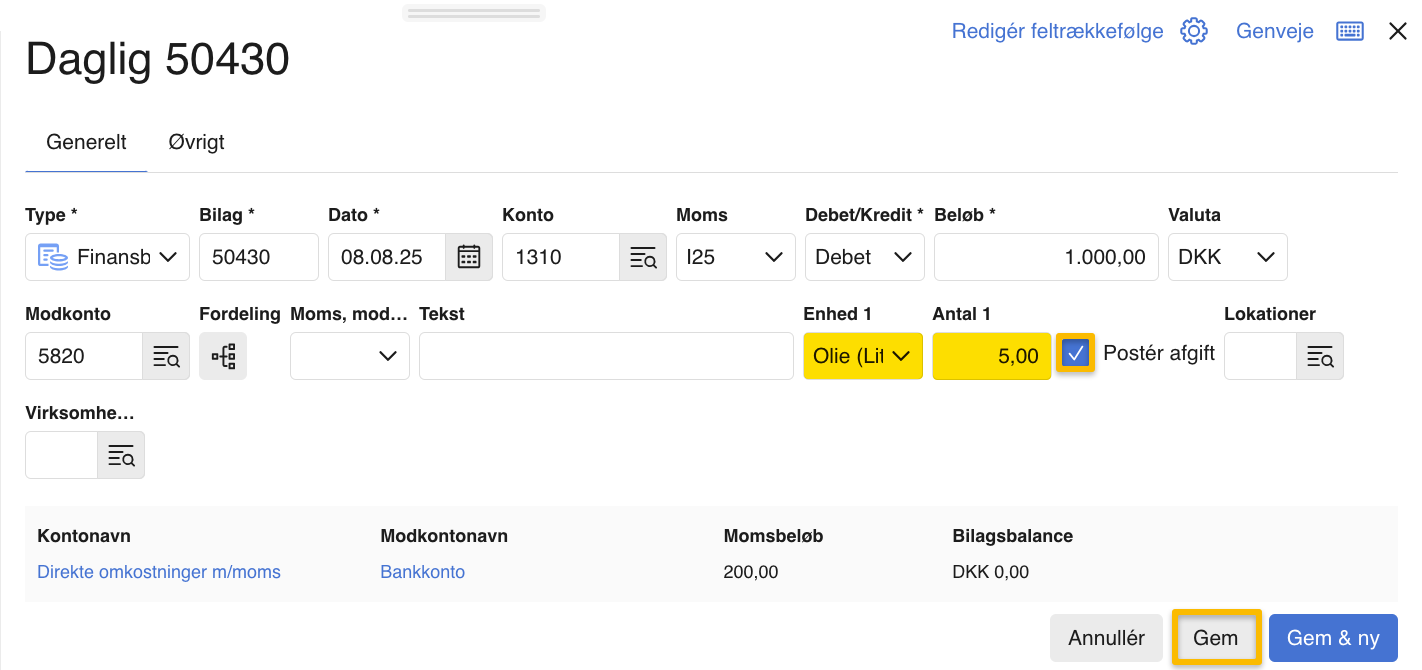
Task: Click the Konto account lookup icon
Action: (642, 257)
